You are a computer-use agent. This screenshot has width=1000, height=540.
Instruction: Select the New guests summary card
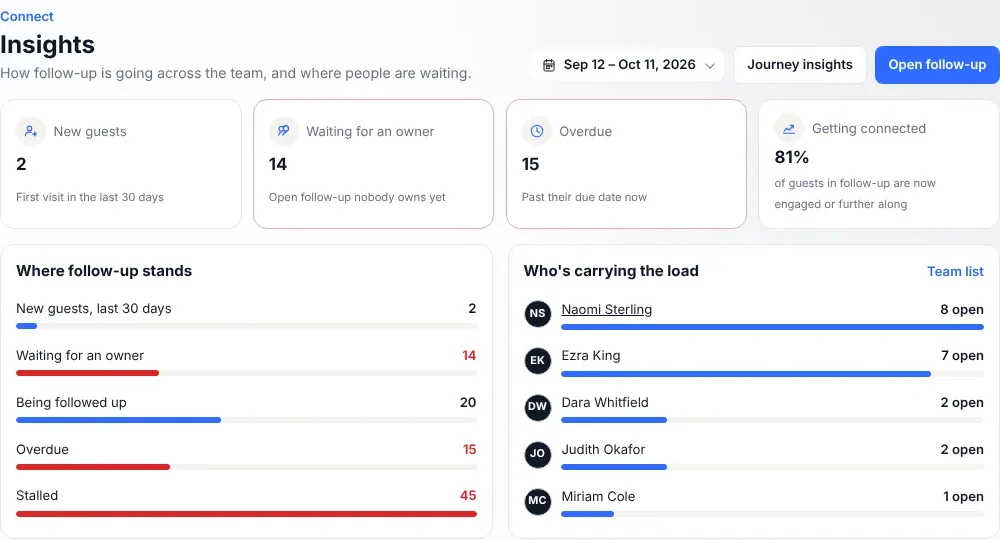(121, 164)
